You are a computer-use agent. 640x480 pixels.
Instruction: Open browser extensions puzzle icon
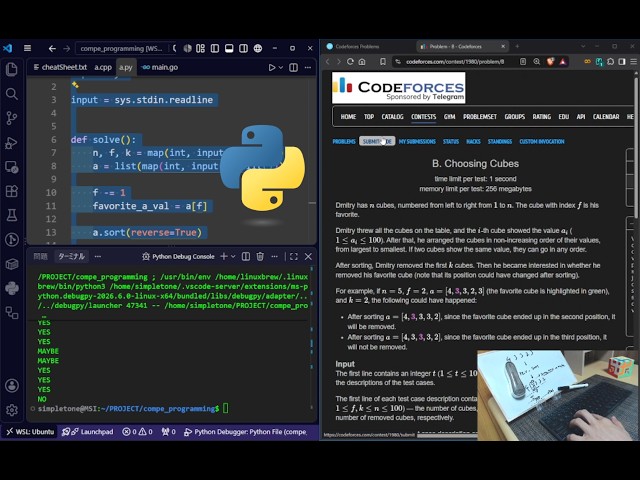[x=611, y=62]
